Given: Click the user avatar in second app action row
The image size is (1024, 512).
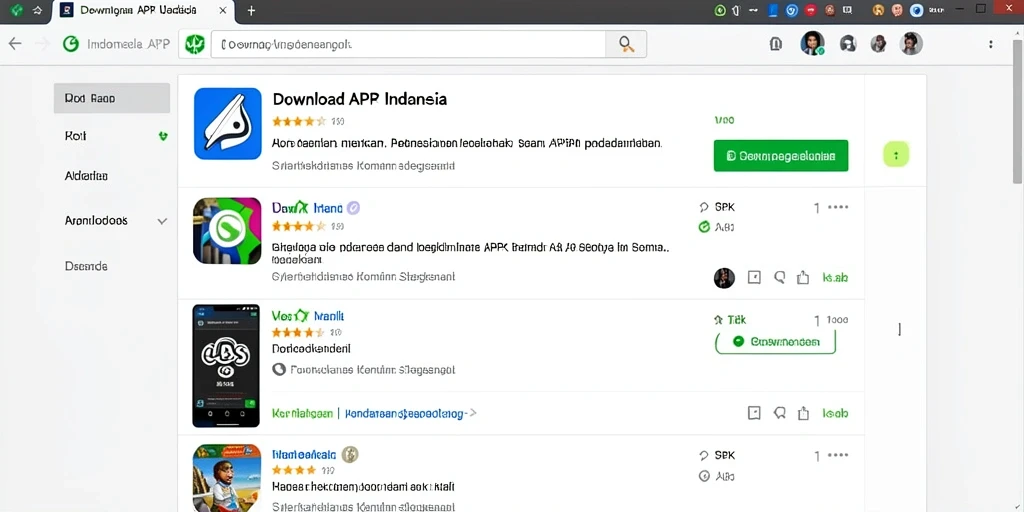Looking at the screenshot, I should click(x=724, y=278).
